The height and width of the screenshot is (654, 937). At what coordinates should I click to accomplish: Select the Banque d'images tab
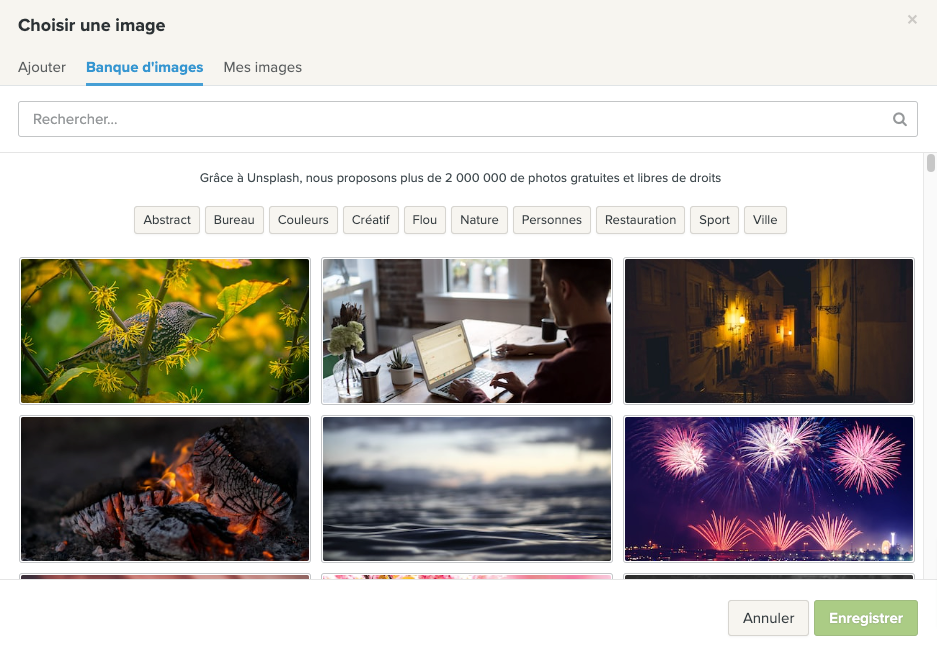pos(145,67)
